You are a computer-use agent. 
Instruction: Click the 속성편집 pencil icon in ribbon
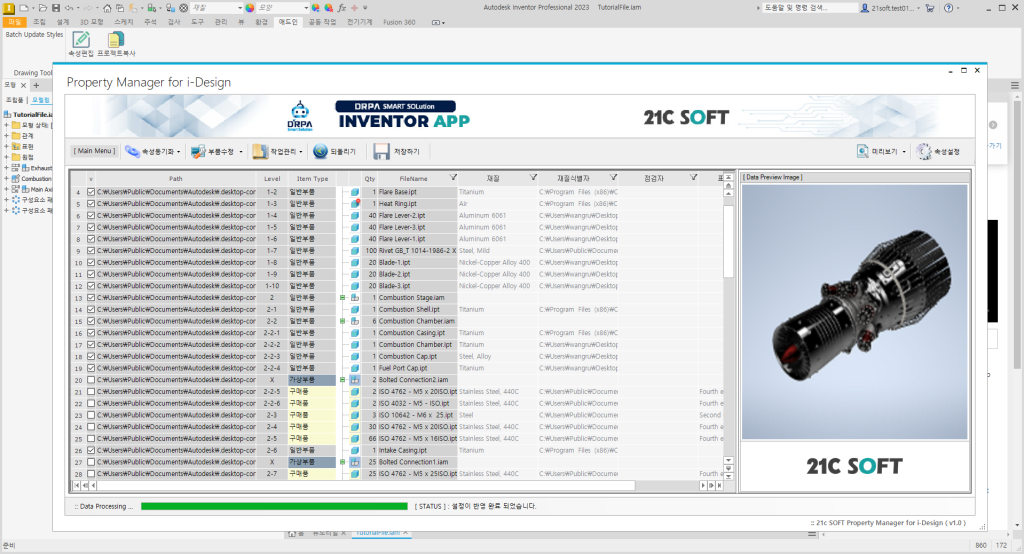point(81,40)
